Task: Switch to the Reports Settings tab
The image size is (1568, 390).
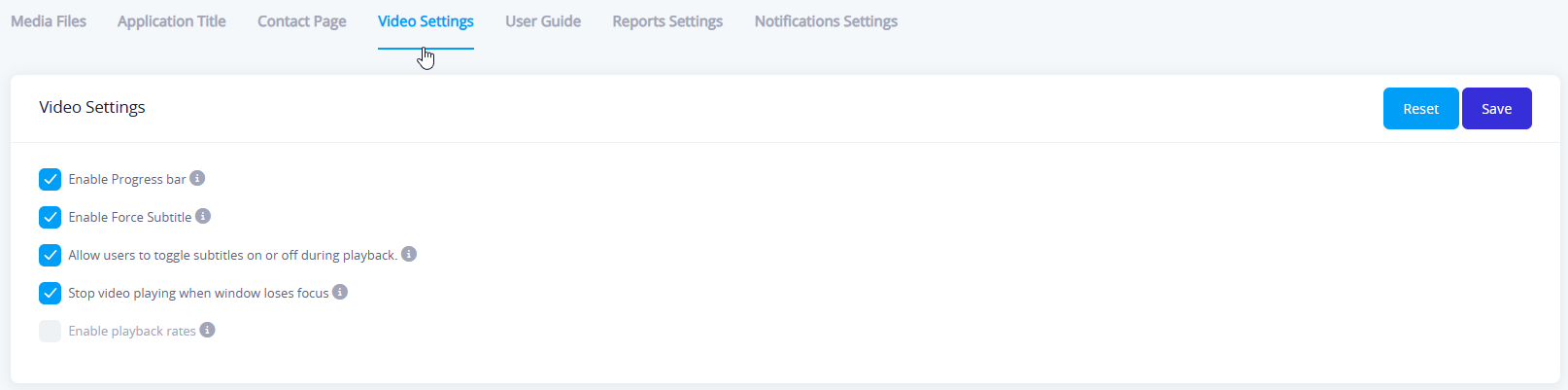Action: (x=667, y=21)
